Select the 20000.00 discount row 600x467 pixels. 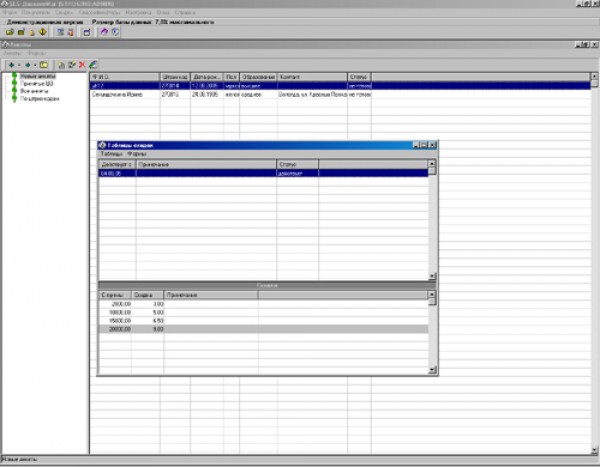(263, 329)
